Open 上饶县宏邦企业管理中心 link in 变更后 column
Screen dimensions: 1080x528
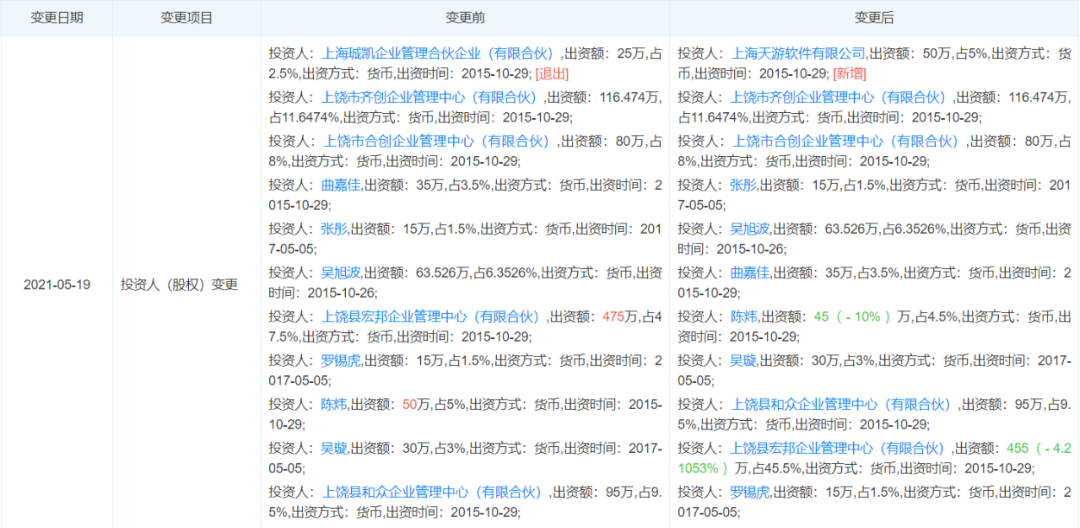click(x=839, y=449)
